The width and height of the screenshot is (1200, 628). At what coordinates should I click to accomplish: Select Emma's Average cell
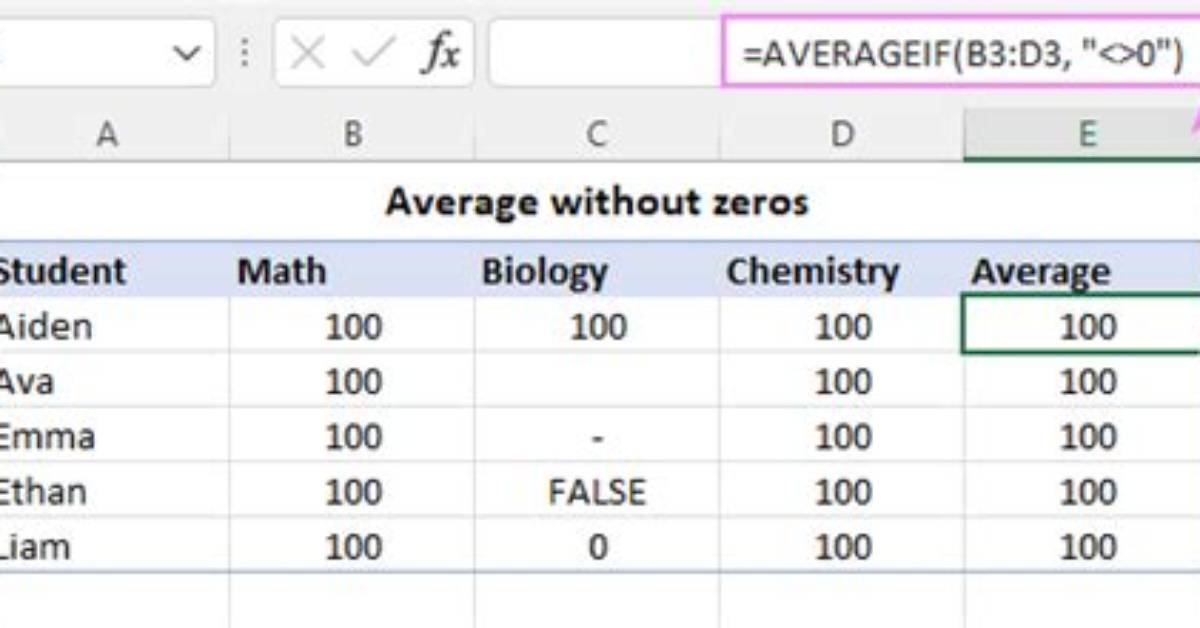click(x=1083, y=436)
